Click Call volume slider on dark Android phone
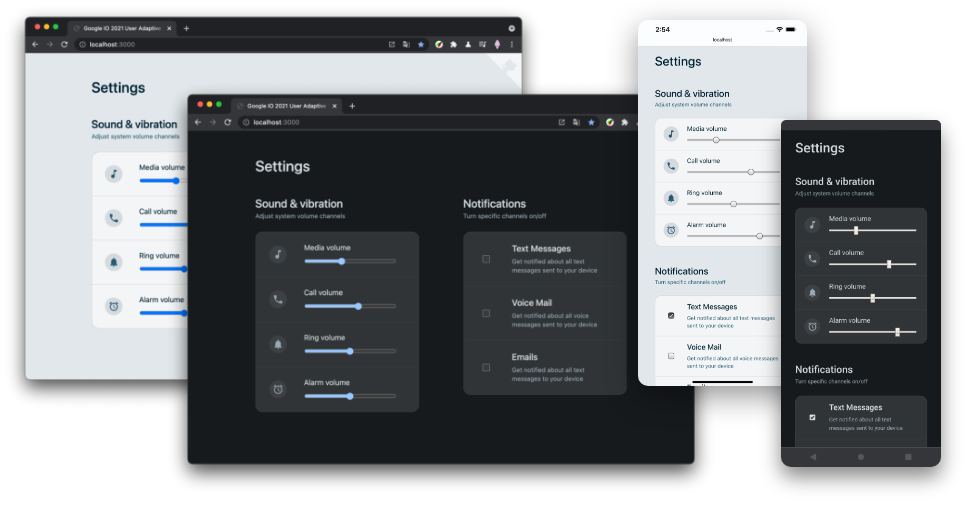 [873, 264]
